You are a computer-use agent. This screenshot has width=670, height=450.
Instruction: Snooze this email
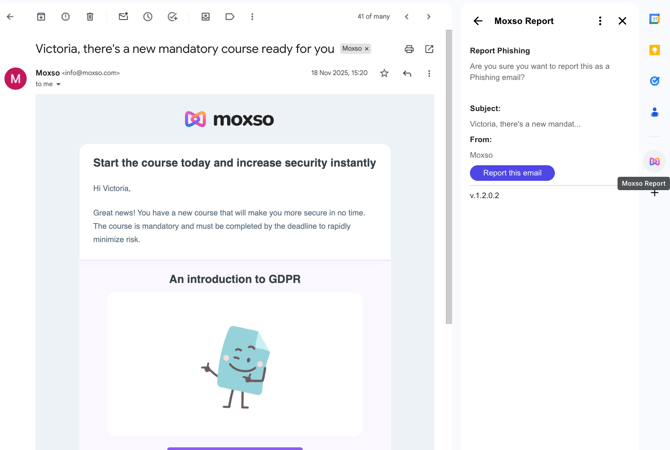[x=148, y=17]
